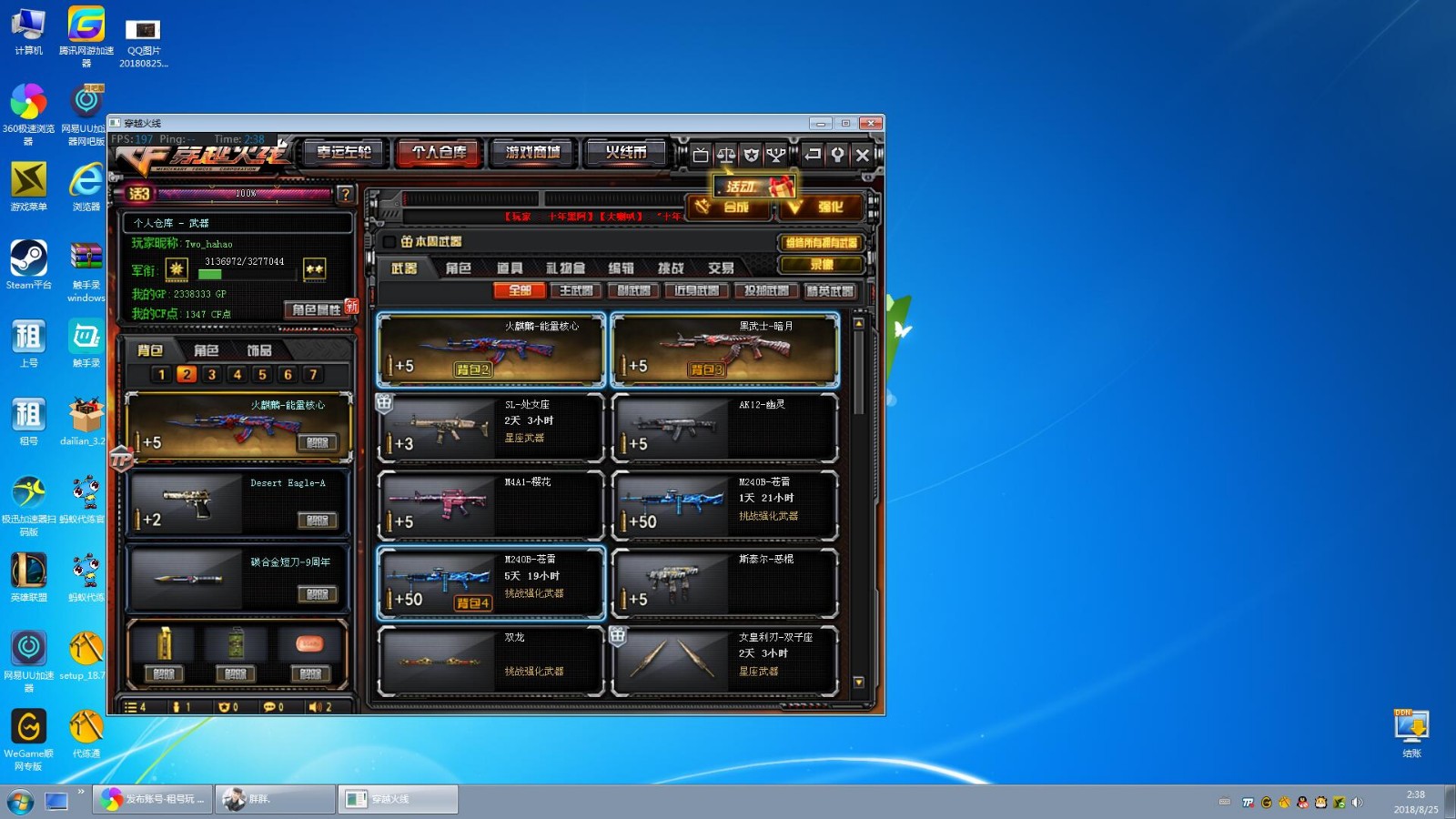
Task: Open the 游戏商城 top menu tab
Action: click(533, 153)
